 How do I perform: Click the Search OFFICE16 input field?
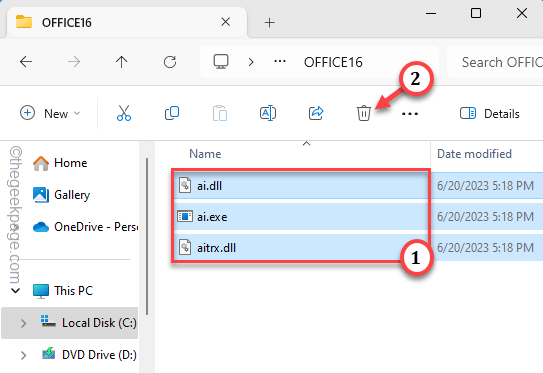pos(495,62)
